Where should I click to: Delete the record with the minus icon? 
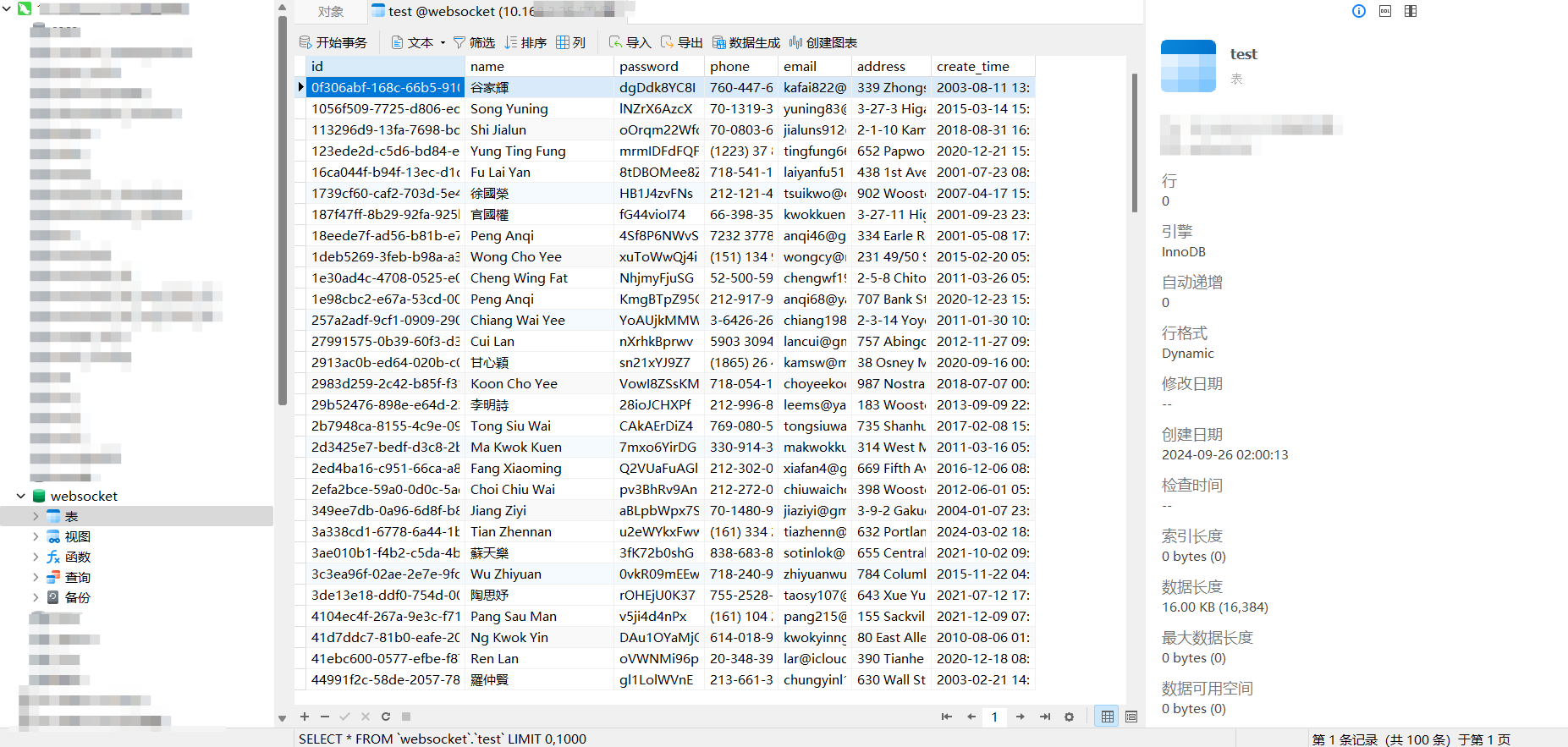(x=325, y=717)
